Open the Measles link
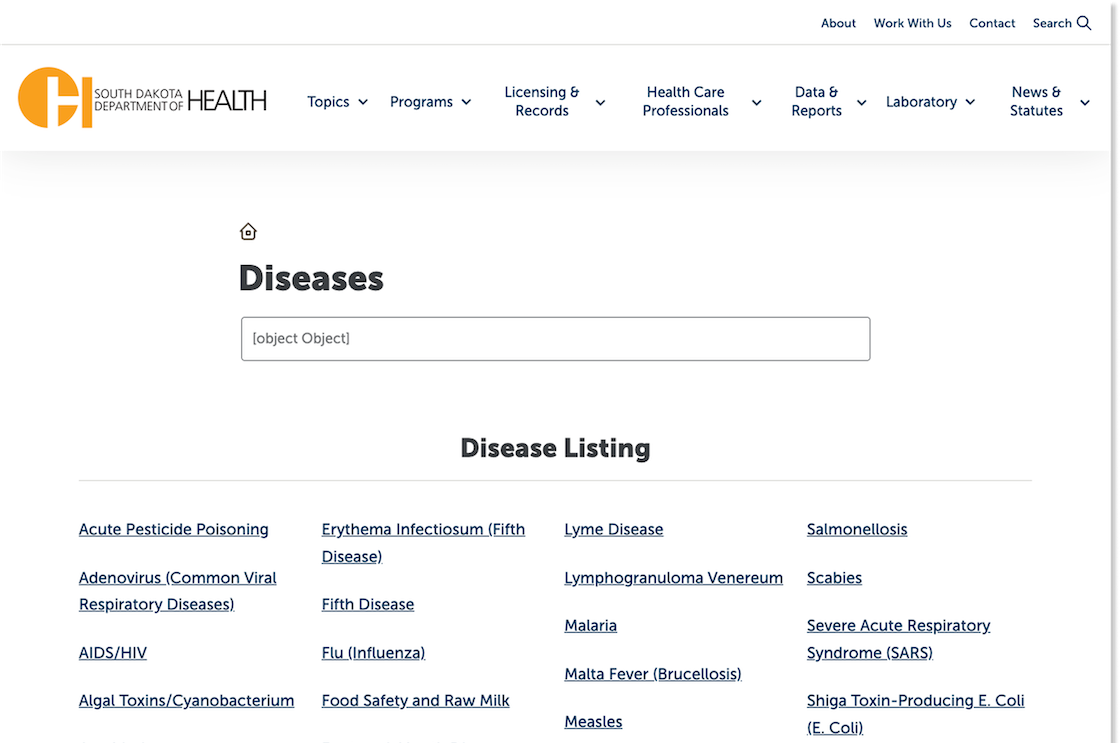 click(x=594, y=722)
